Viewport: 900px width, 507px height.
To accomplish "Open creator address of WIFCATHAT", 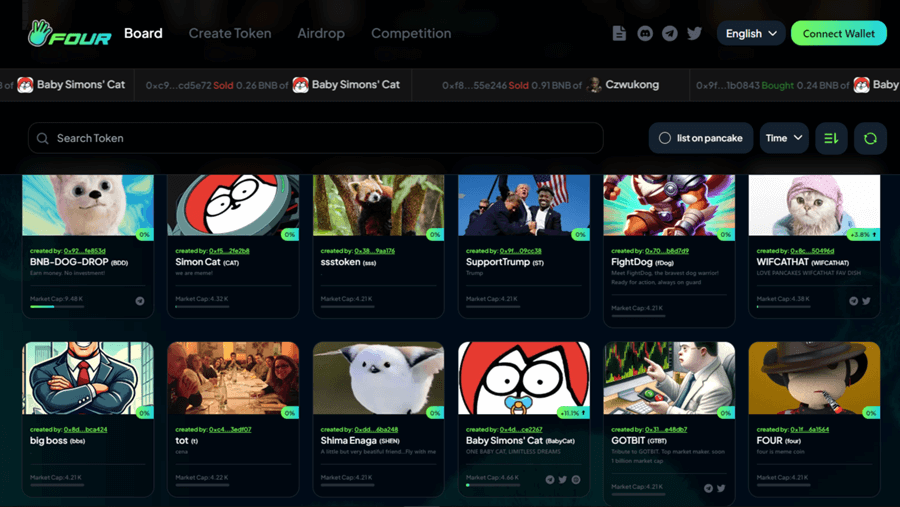I will tap(812, 251).
